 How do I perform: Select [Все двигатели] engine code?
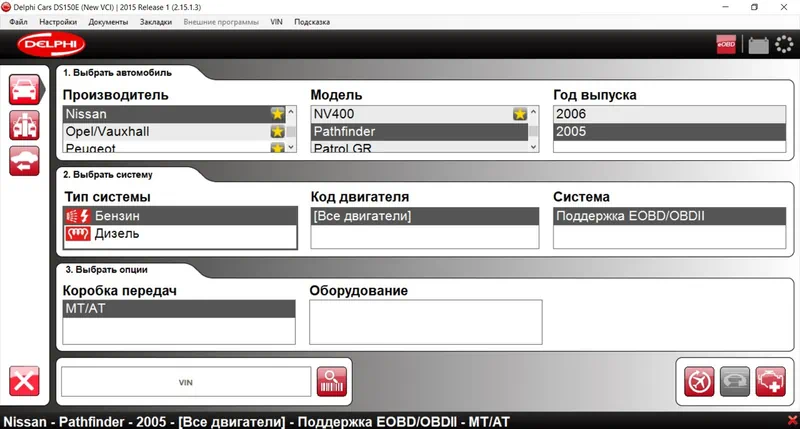[424, 216]
